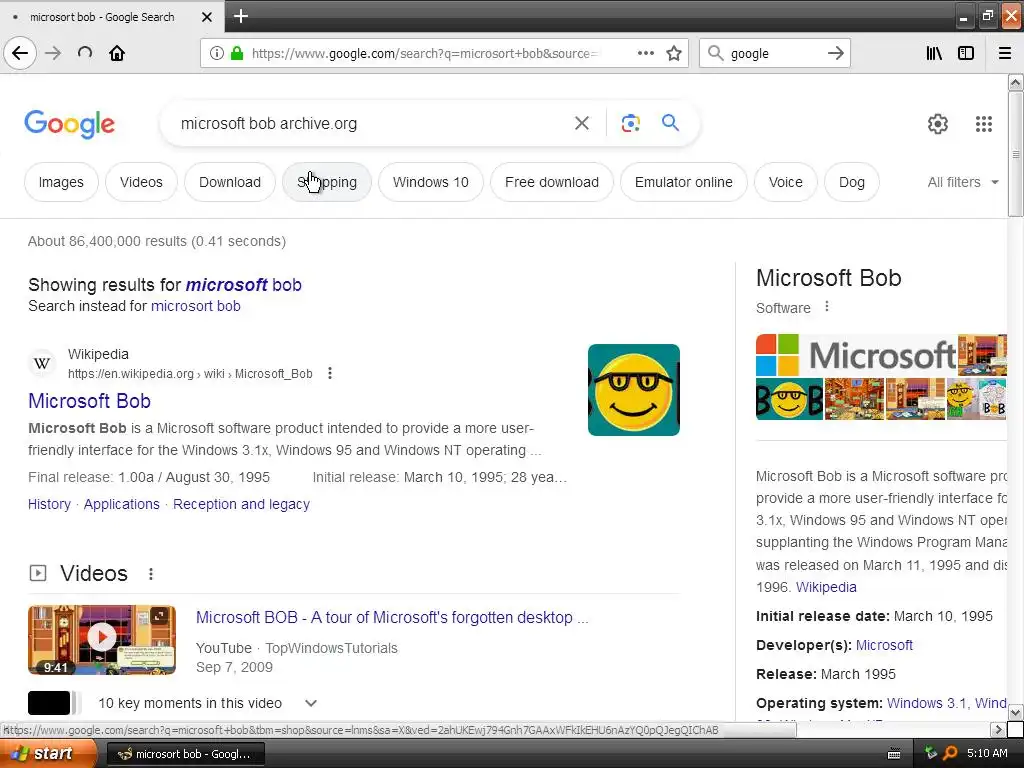Open the Windows start button
1024x768 pixels.
48,754
